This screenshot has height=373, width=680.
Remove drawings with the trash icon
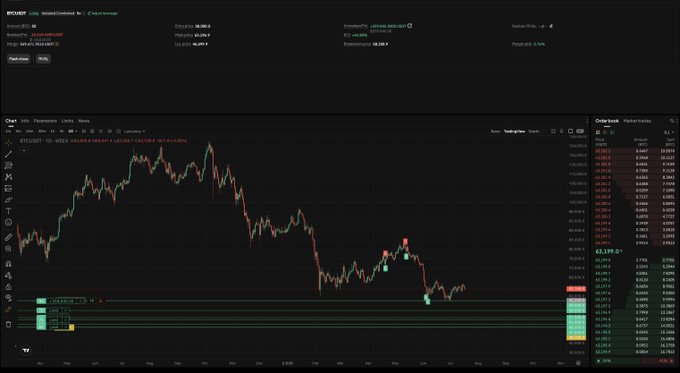pyautogui.click(x=8, y=324)
